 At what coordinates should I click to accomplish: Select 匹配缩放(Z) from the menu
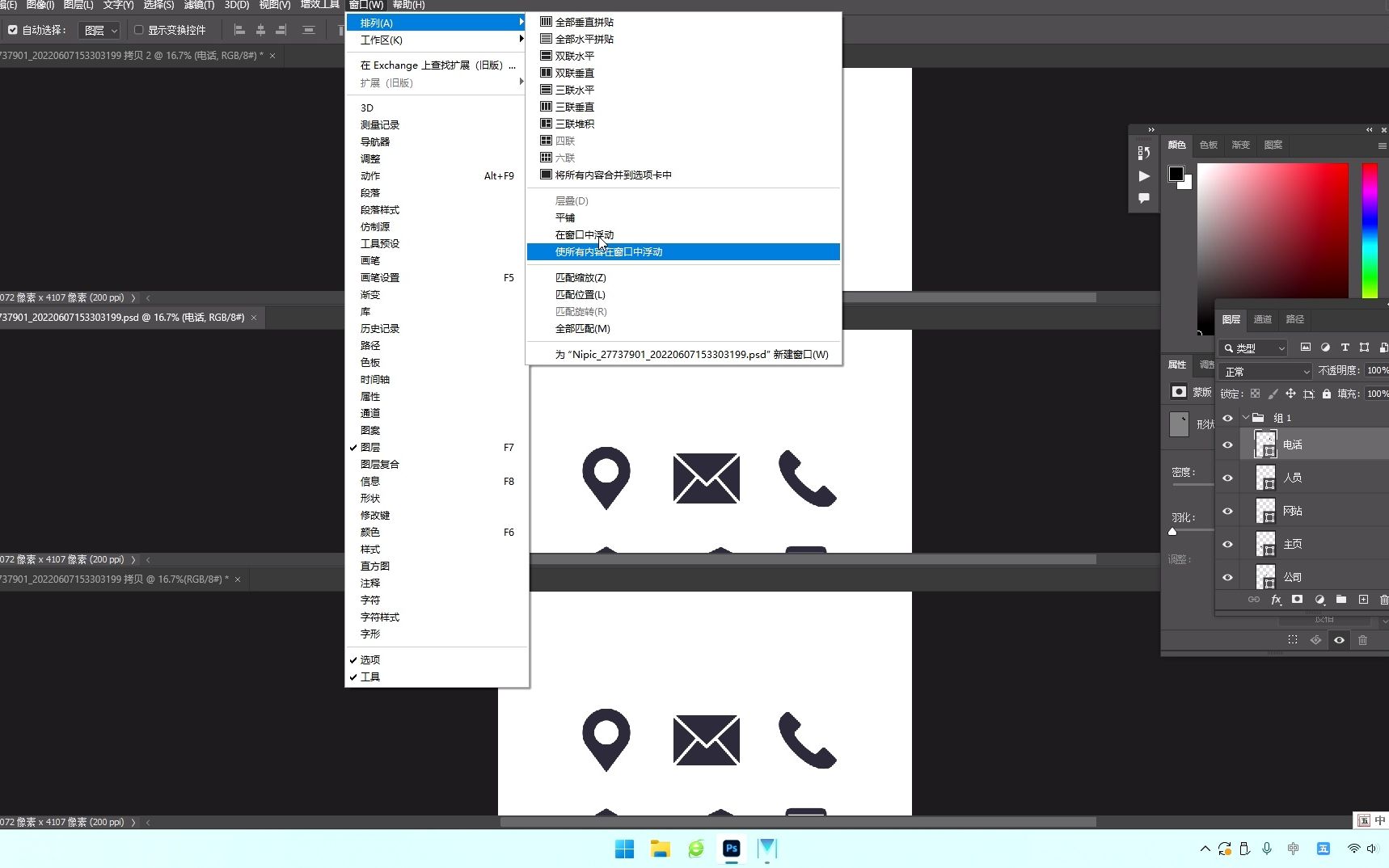tap(581, 277)
